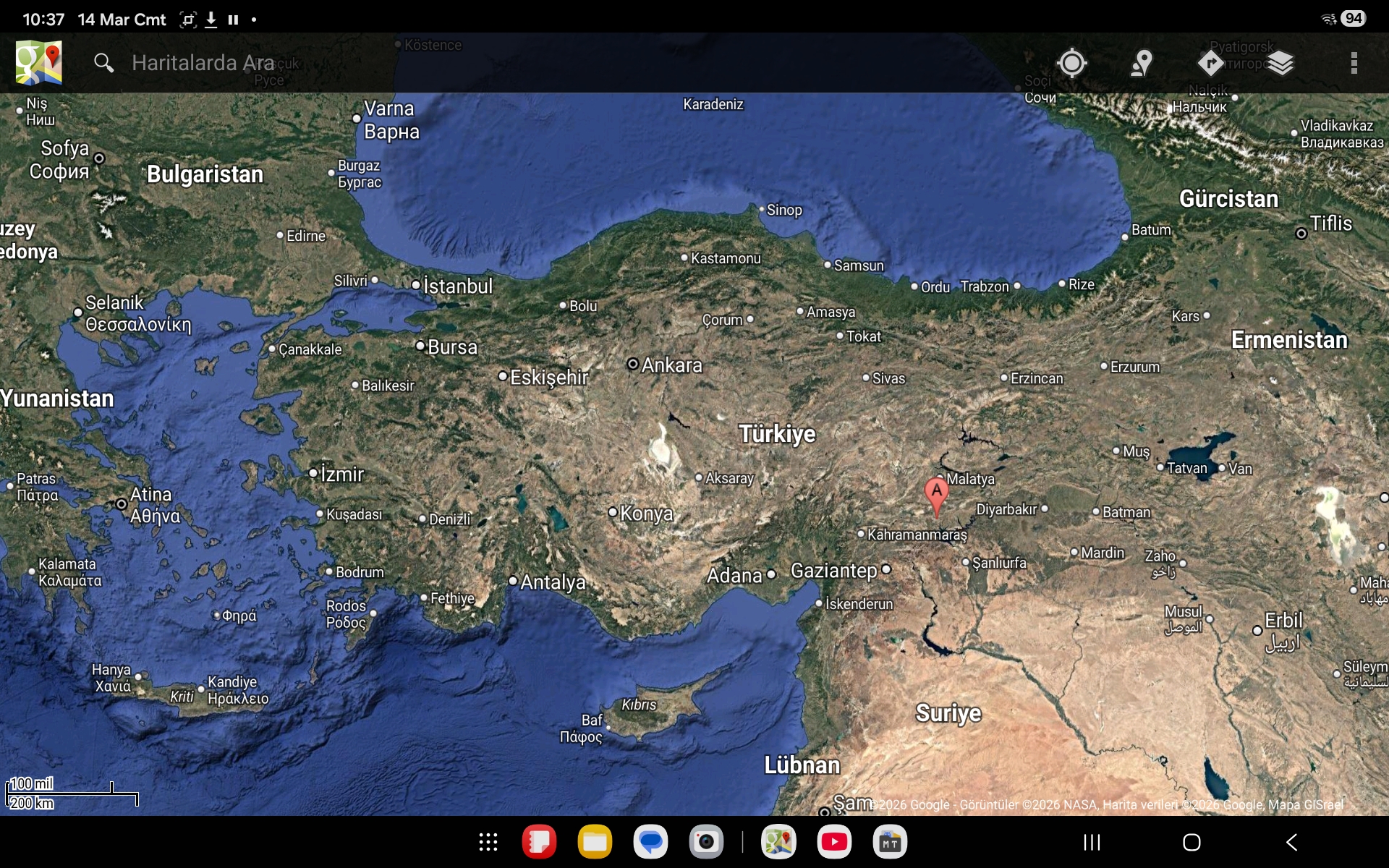1389x868 pixels.
Task: Tap the Android recent apps button
Action: point(1092,842)
